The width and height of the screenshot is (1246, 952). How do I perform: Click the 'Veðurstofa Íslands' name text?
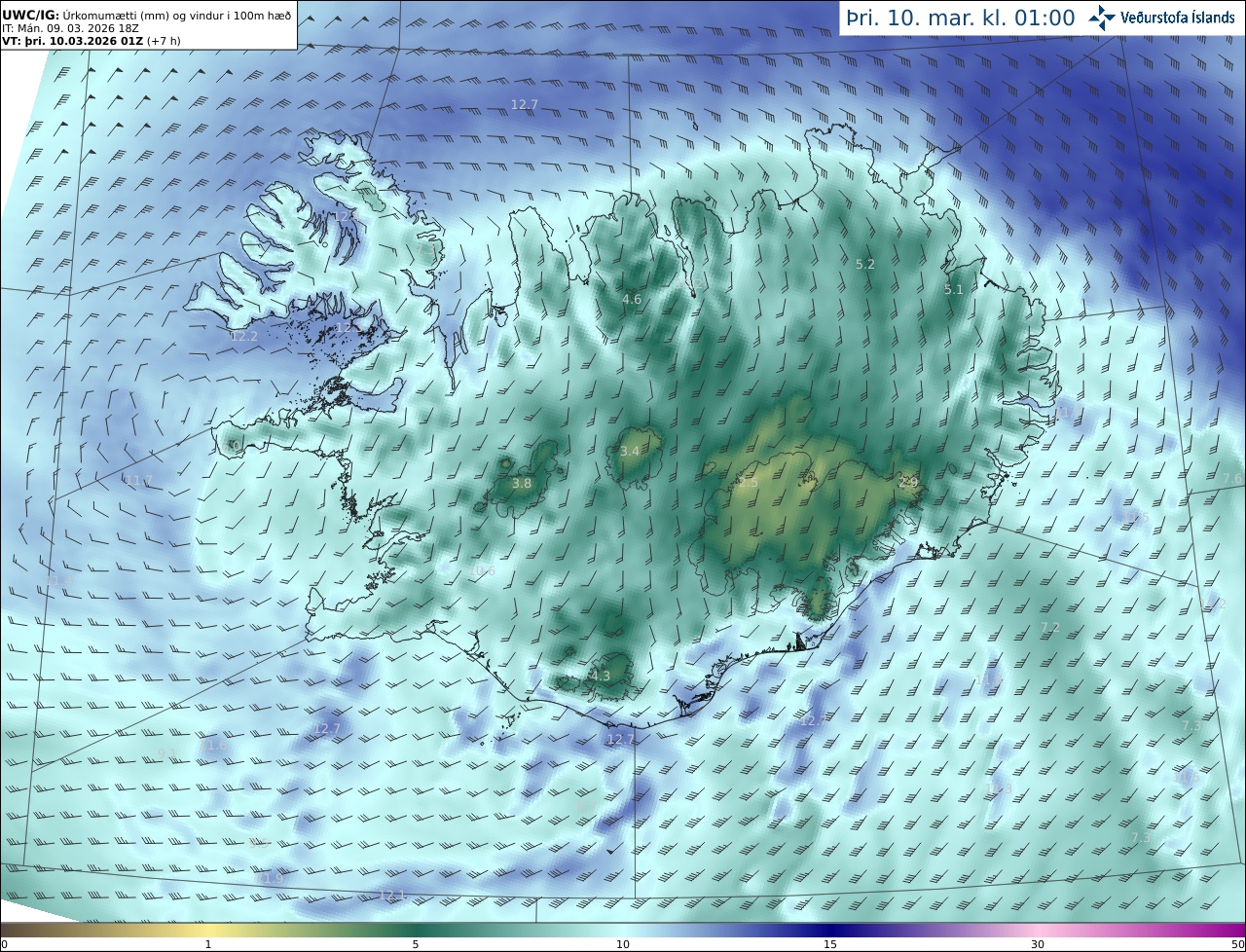[x=1177, y=18]
